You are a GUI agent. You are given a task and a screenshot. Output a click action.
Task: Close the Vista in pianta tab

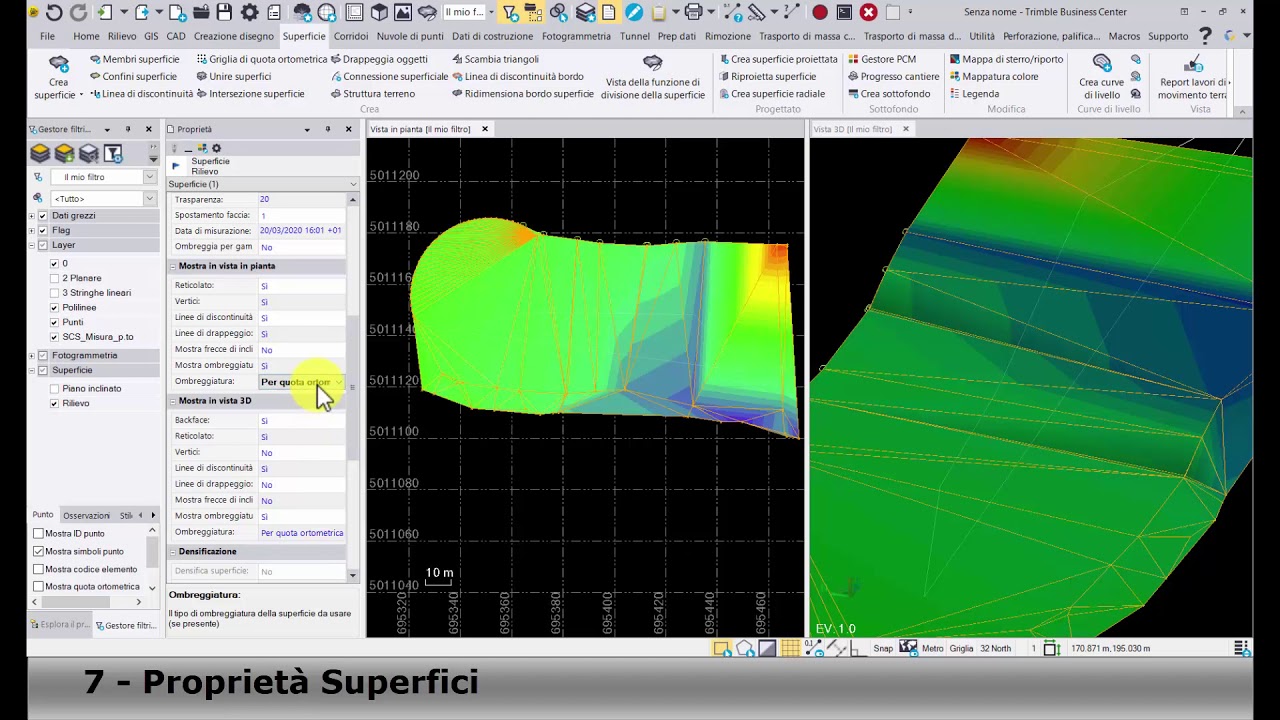485,129
